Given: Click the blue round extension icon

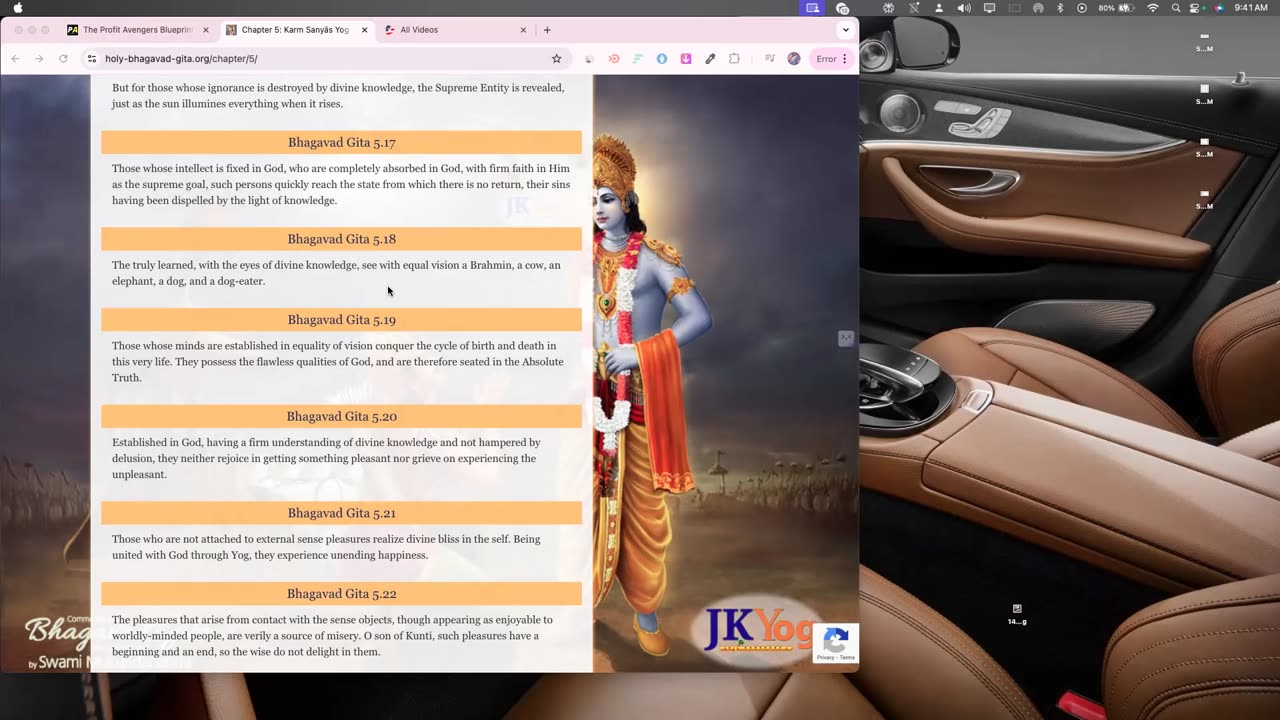Looking at the screenshot, I should tap(661, 59).
